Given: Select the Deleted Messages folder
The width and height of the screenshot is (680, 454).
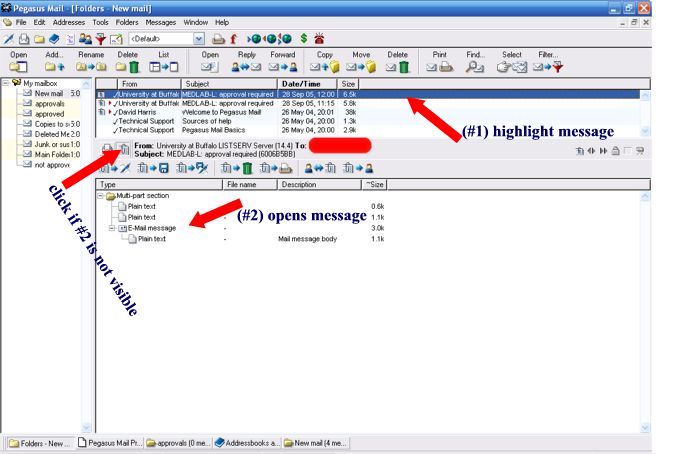Looking at the screenshot, I should click(x=51, y=134).
